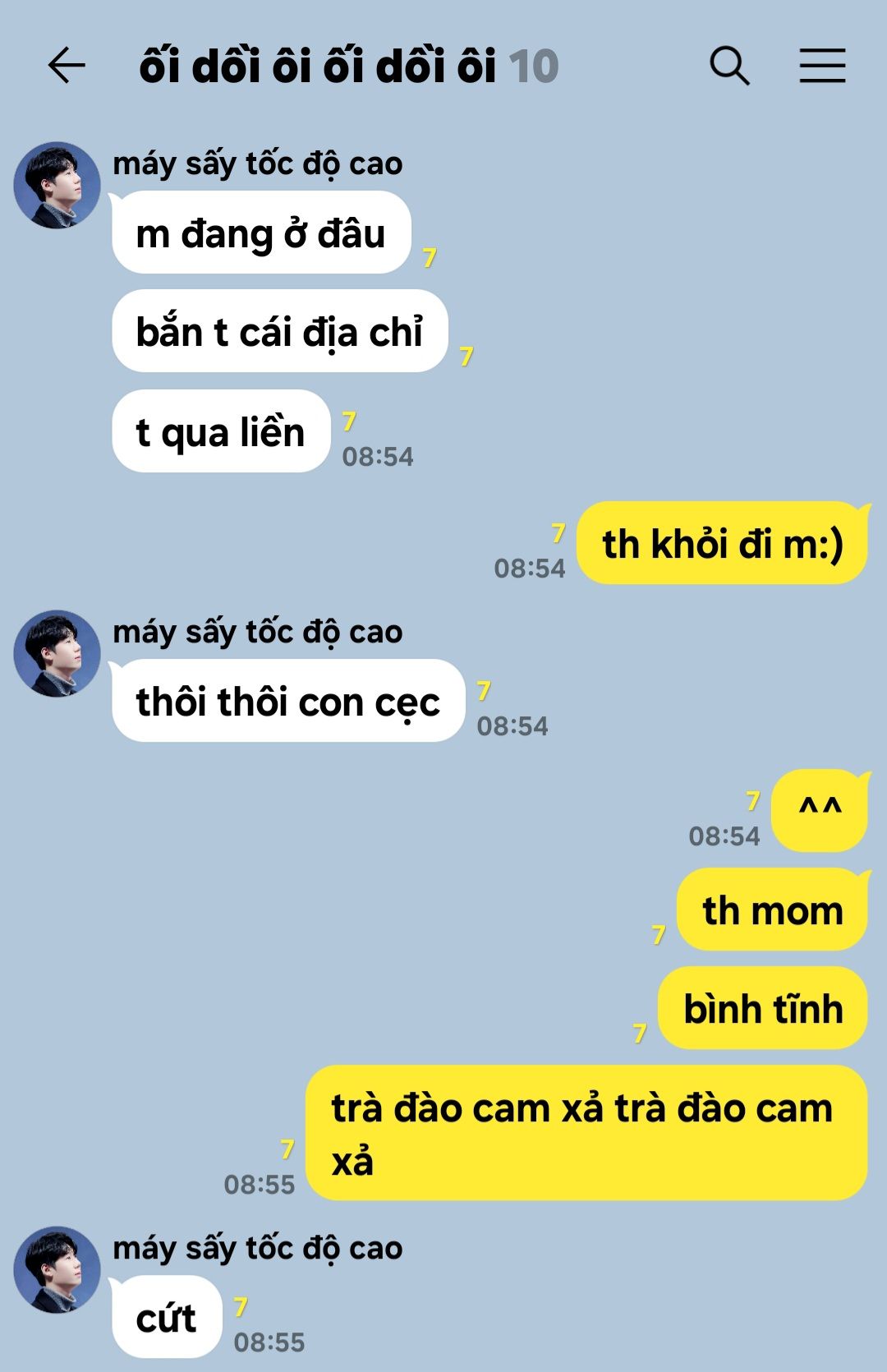Tap the back arrow icon
The height and width of the screenshot is (1372, 887).
click(67, 66)
